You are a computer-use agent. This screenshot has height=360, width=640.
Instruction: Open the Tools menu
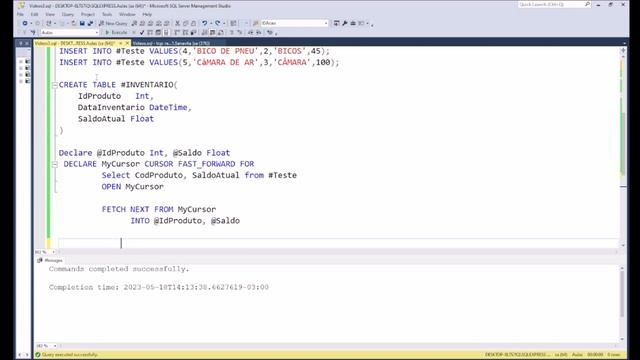click(x=107, y=14)
